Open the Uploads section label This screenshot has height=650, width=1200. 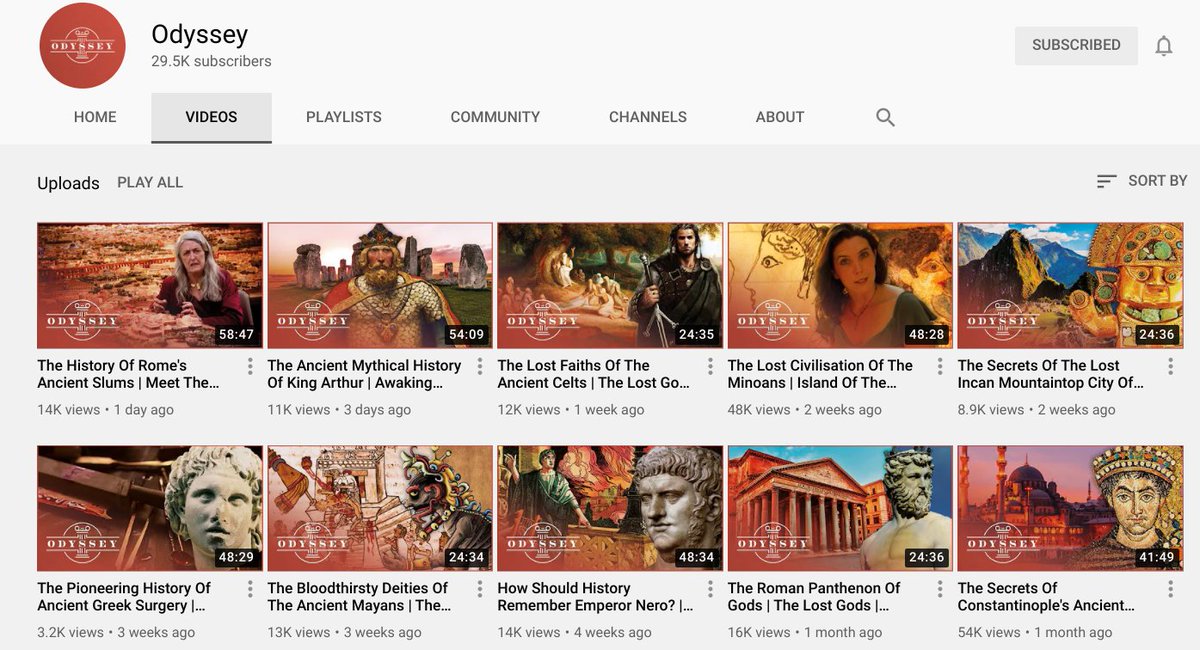[68, 183]
